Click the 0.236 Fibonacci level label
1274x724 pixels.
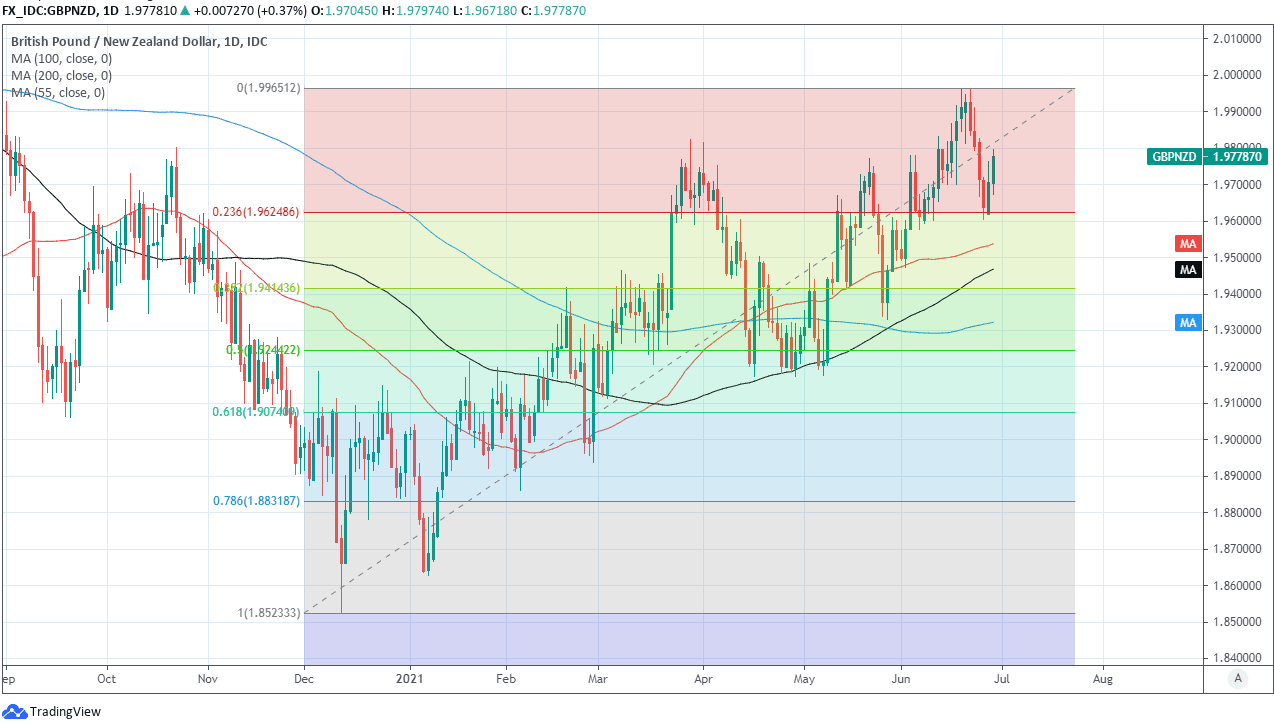click(256, 213)
